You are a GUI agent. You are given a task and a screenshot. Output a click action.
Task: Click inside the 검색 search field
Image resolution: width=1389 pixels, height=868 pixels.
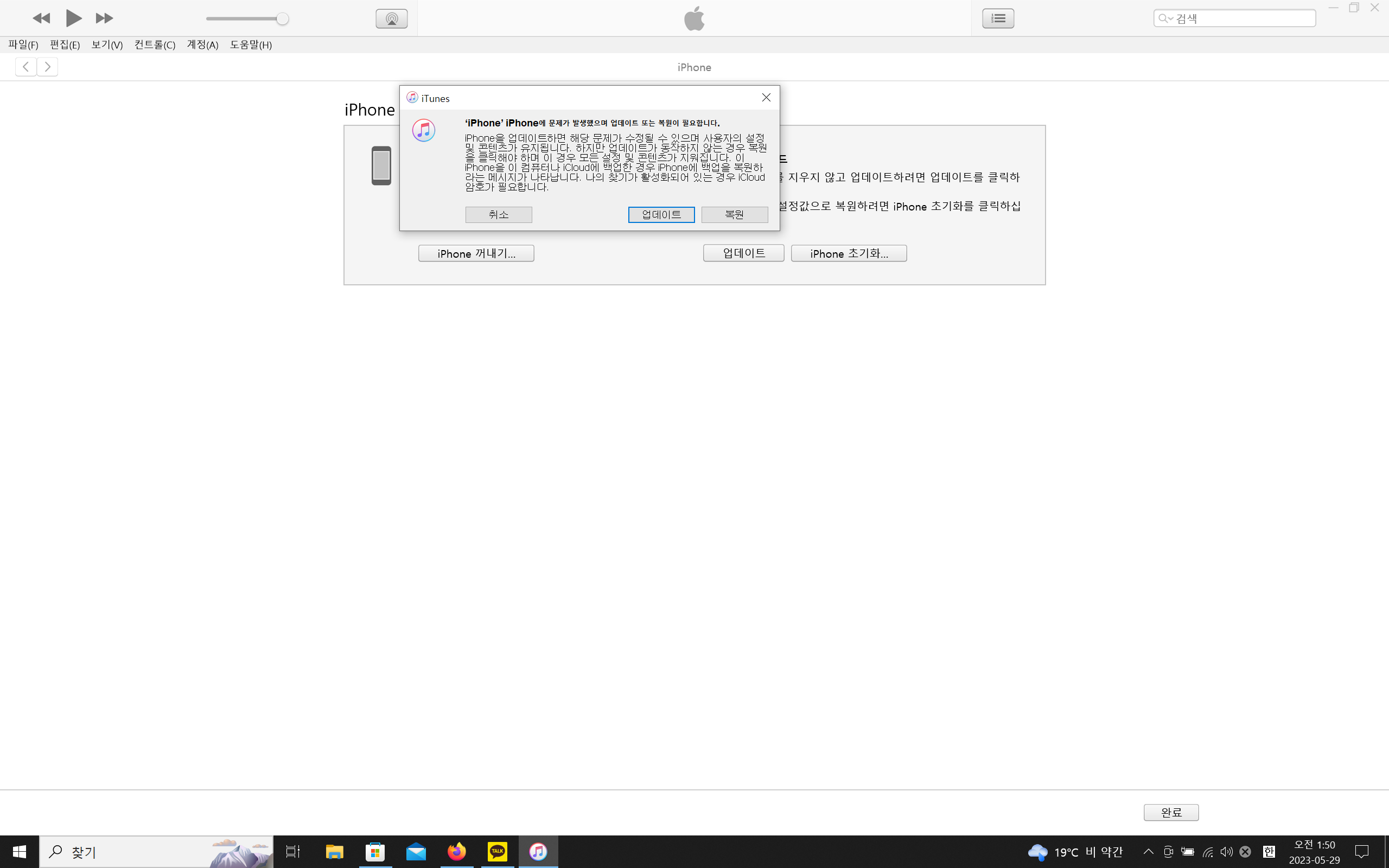pyautogui.click(x=1243, y=18)
